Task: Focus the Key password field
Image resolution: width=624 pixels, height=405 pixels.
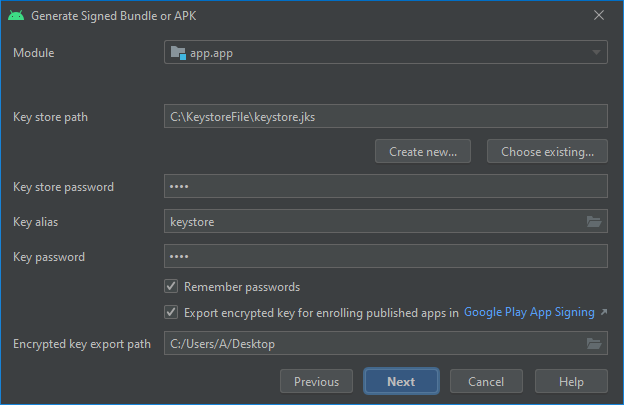Action: [386, 256]
